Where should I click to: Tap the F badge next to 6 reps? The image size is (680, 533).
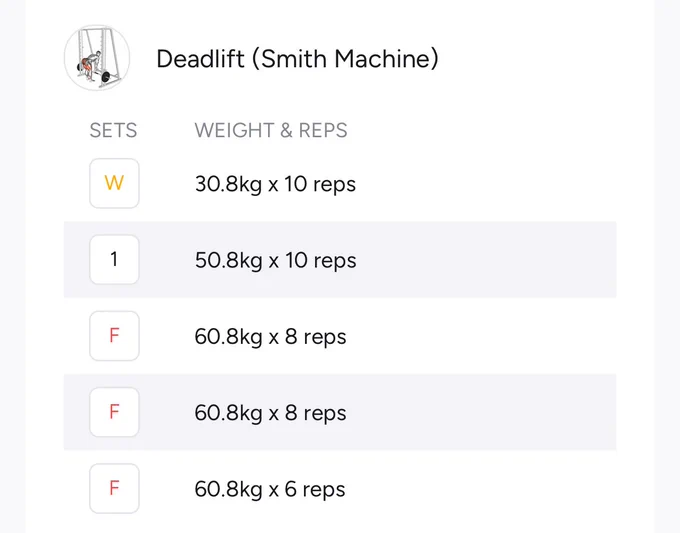click(114, 488)
